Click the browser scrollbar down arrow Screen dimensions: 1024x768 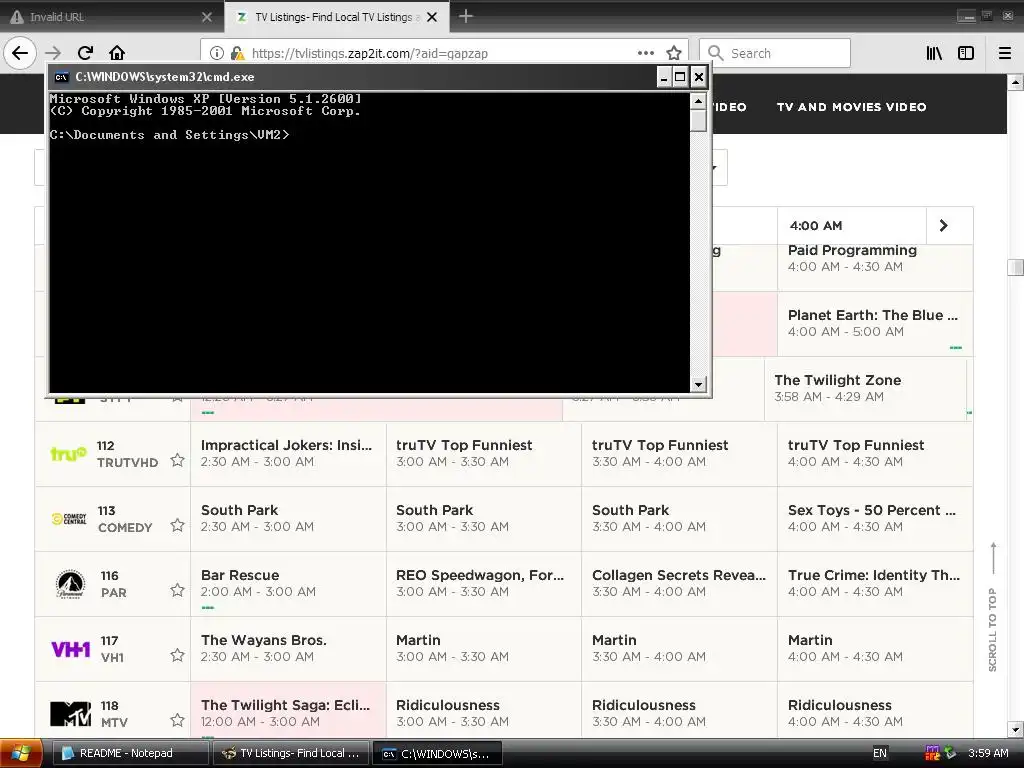tap(1015, 729)
